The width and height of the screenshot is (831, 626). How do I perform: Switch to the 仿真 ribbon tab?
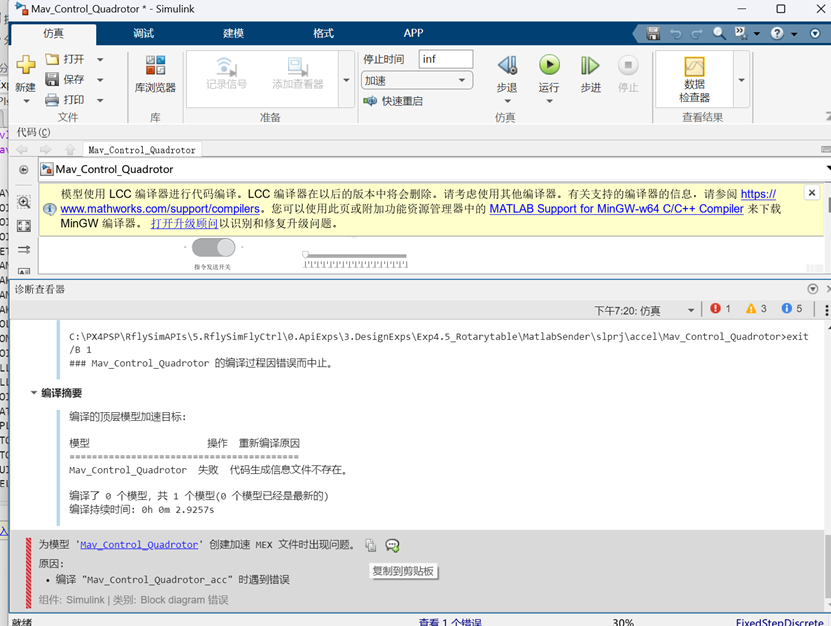[x=53, y=33]
